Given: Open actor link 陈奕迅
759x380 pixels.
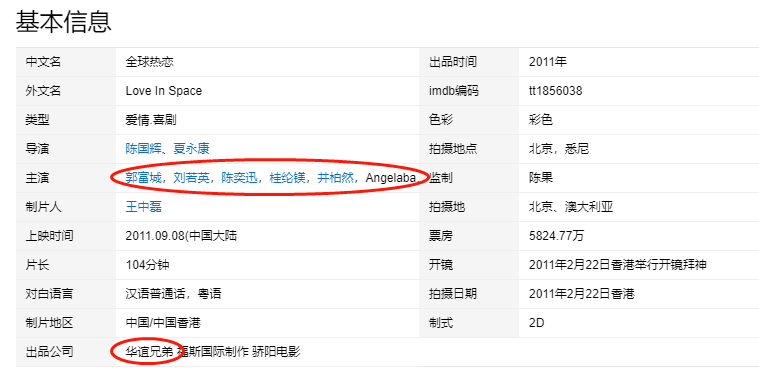Looking at the screenshot, I should click(x=240, y=178).
